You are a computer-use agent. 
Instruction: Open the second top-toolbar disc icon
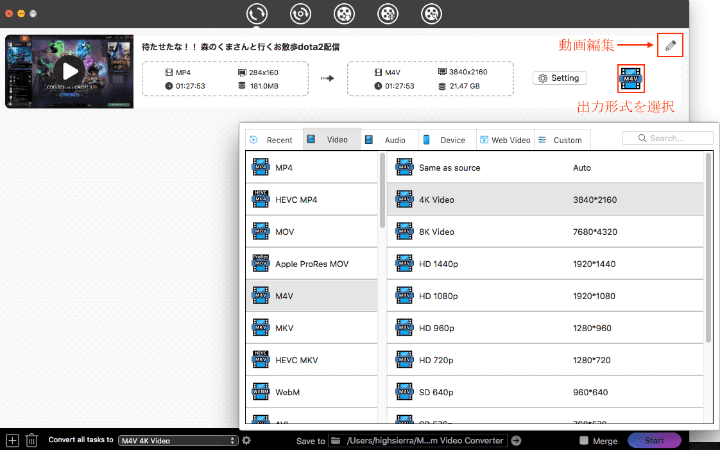coord(300,14)
